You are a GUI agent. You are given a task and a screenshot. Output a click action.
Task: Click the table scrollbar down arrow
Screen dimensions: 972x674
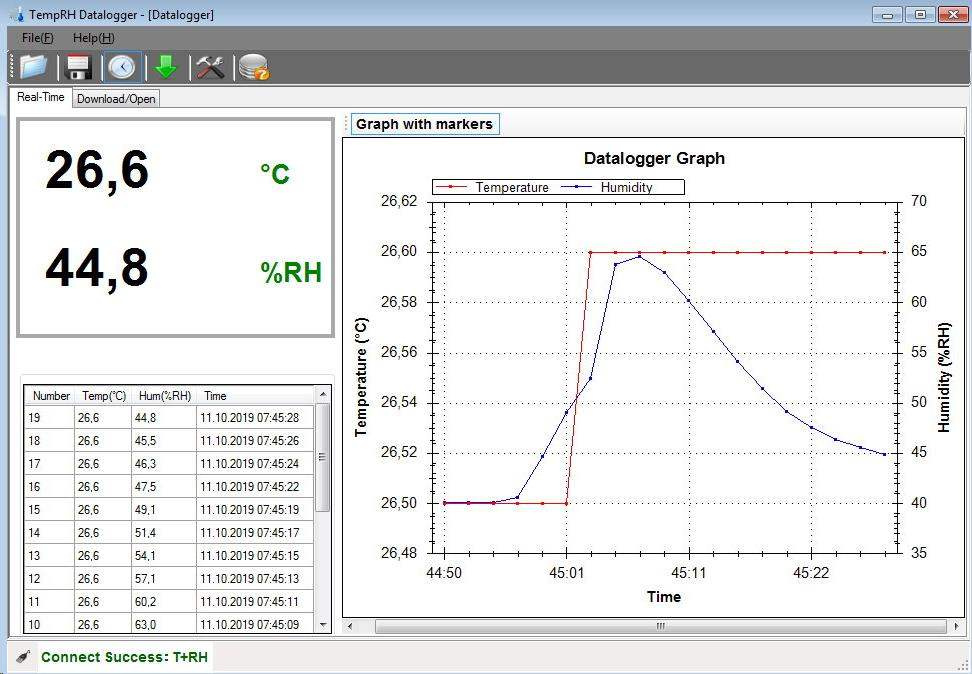click(323, 625)
